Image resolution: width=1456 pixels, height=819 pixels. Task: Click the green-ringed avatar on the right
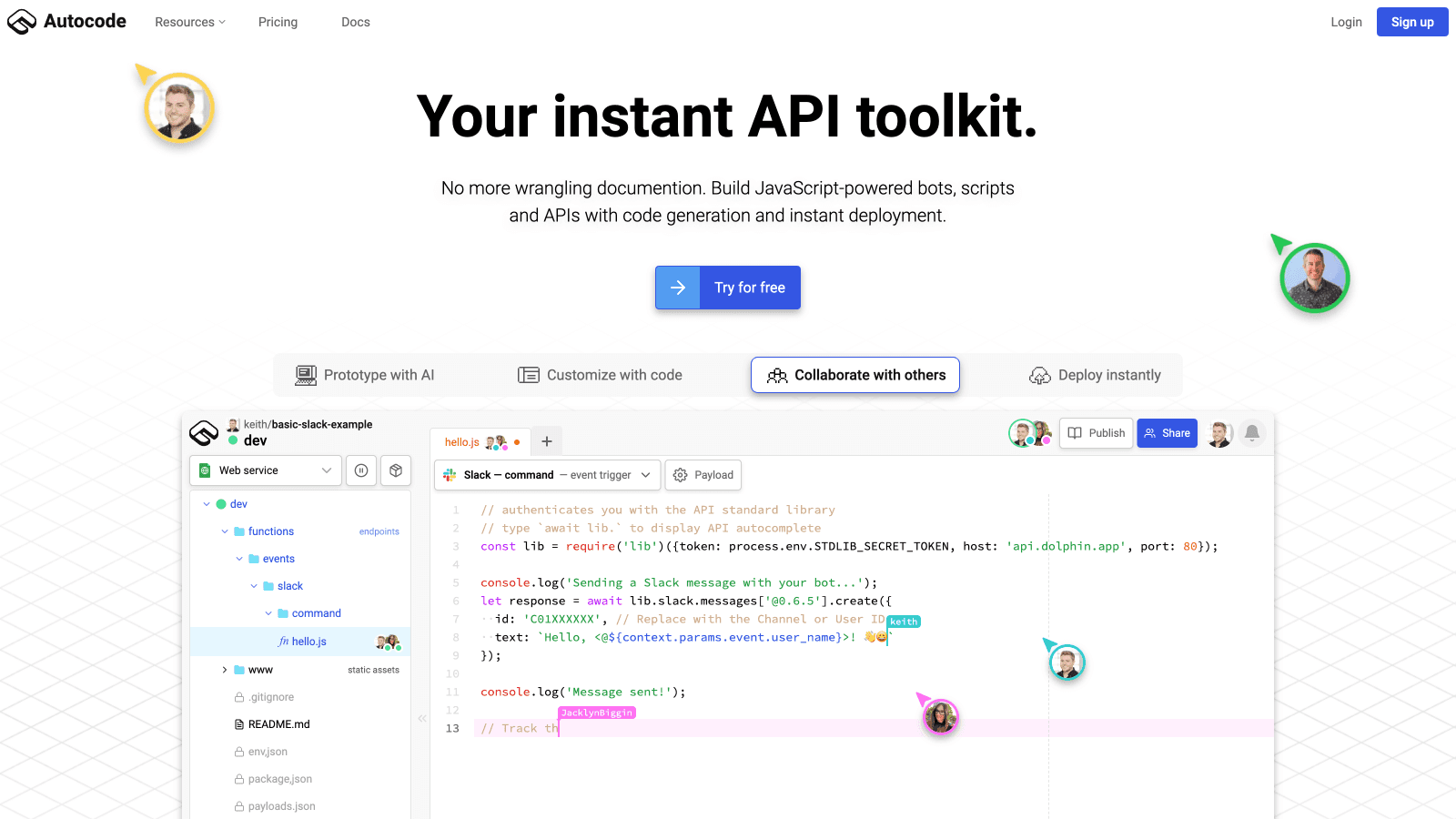pyautogui.click(x=1315, y=278)
